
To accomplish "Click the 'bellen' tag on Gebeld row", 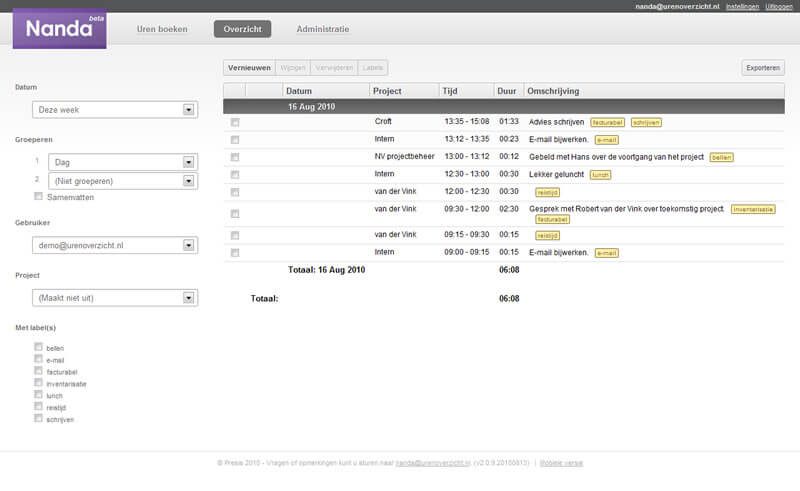I will click(721, 157).
